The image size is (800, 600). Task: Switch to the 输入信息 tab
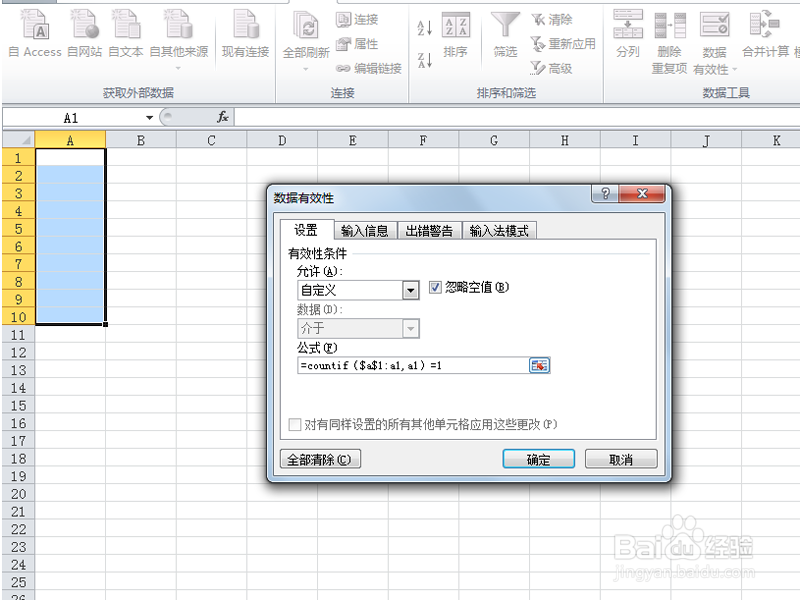click(x=364, y=229)
